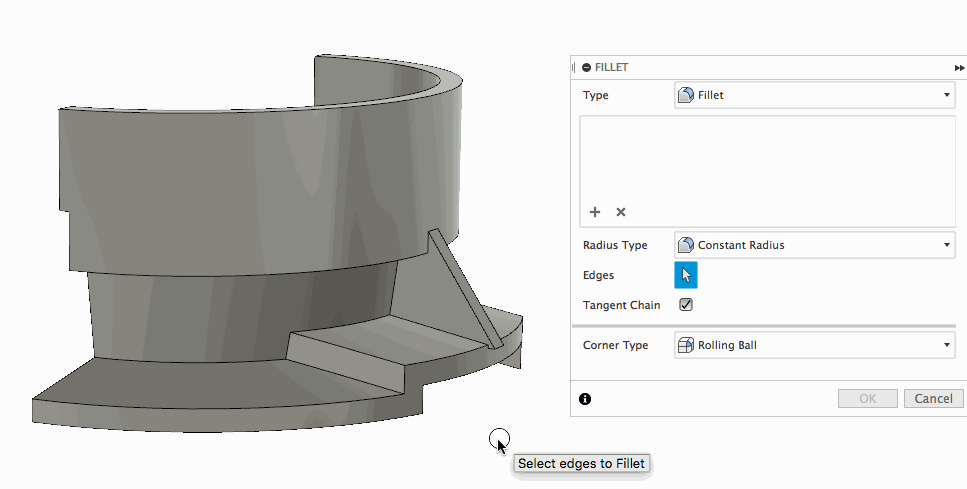Screen dimensions: 967x489
Task: Collapse the FILLET panel with minus icon
Action: pos(586,68)
